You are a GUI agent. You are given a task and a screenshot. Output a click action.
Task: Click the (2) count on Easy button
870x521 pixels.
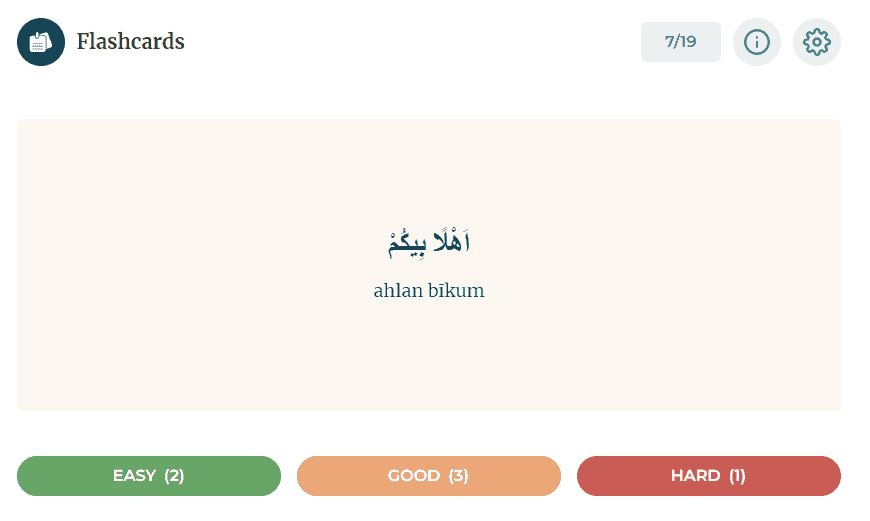pos(174,476)
